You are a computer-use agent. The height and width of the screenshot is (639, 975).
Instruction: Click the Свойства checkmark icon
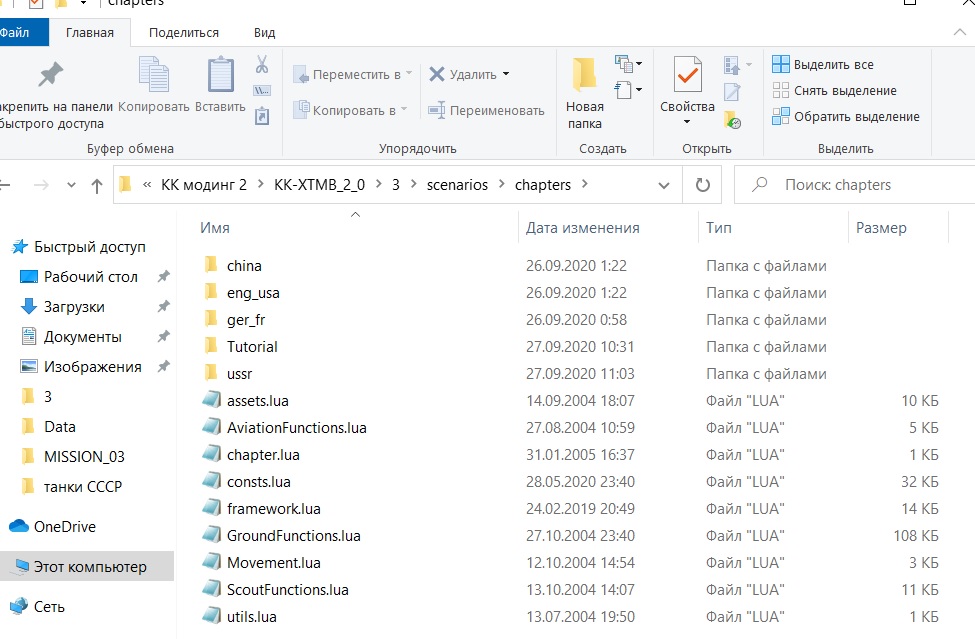(x=687, y=74)
